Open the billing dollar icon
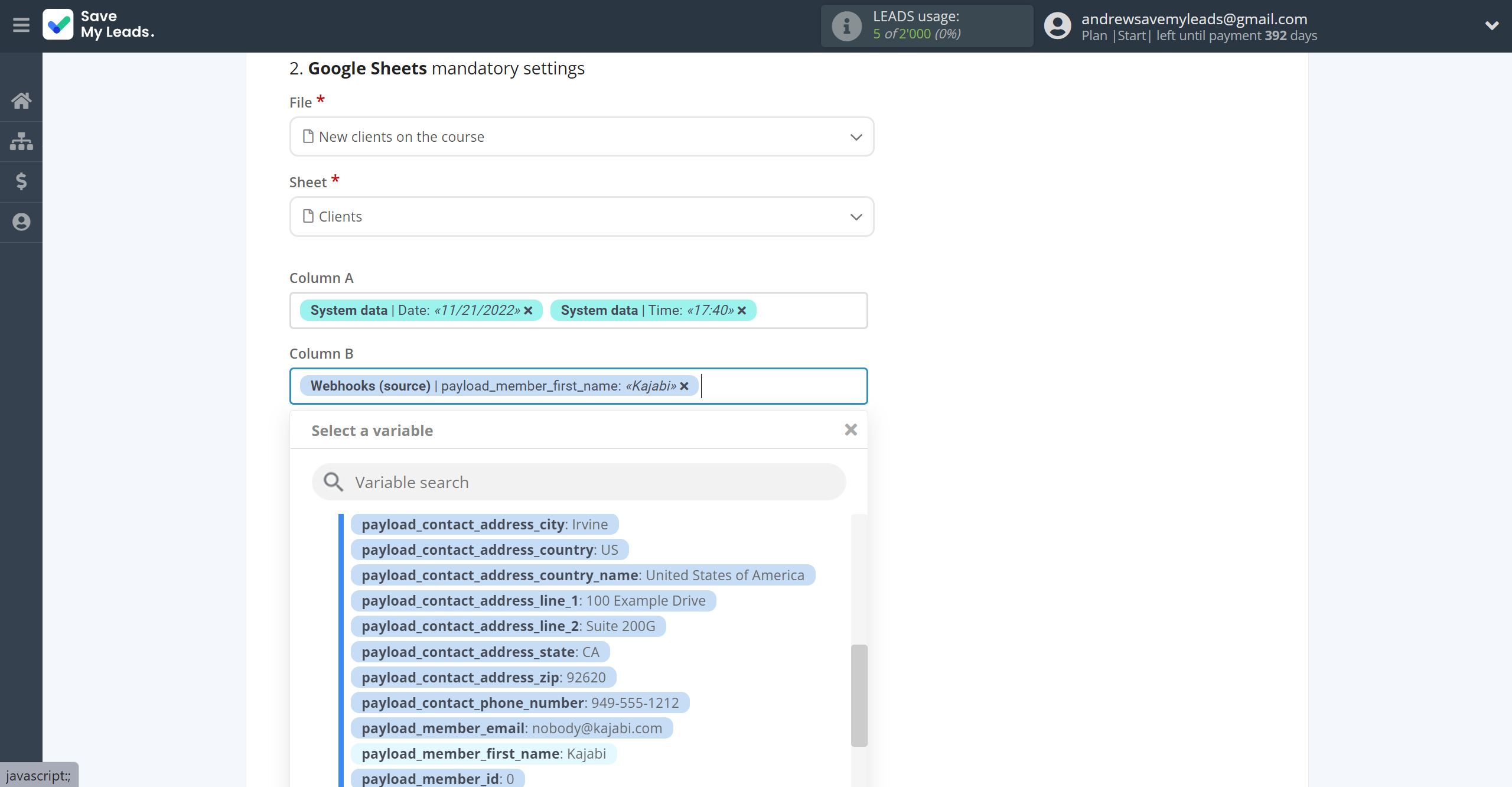1512x787 pixels. pos(21,181)
